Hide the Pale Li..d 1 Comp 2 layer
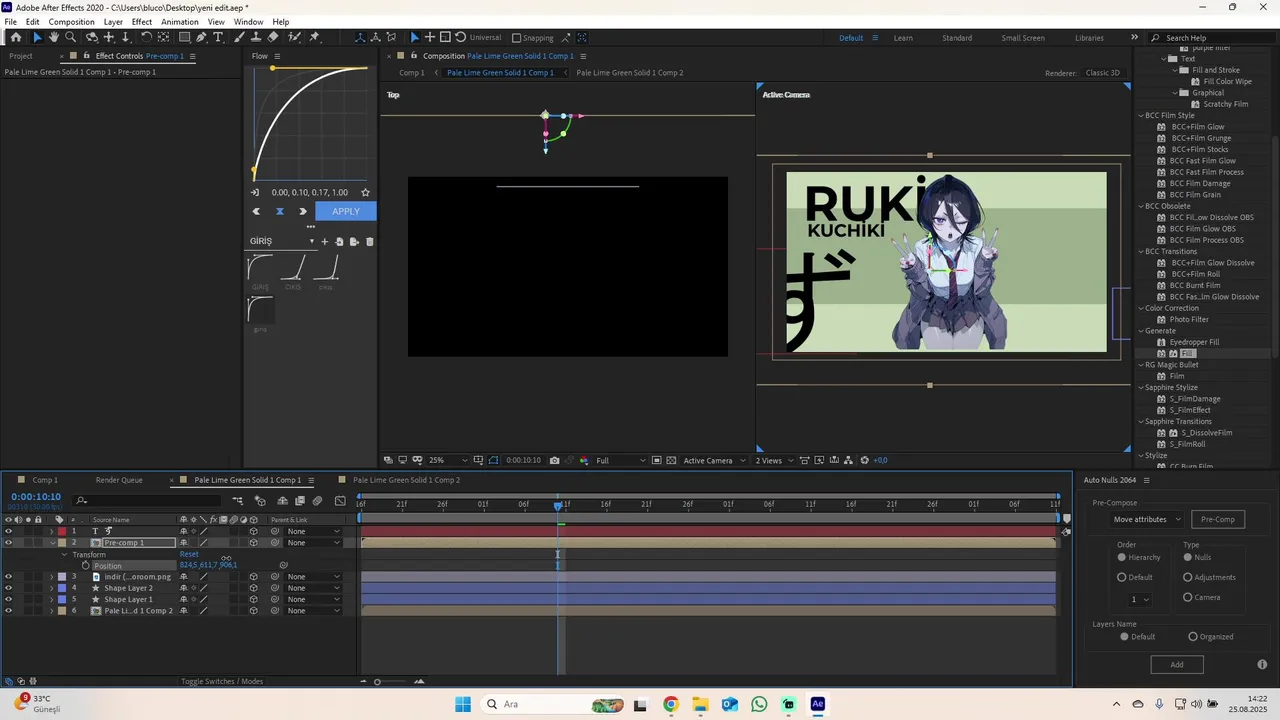1280x720 pixels. point(8,610)
